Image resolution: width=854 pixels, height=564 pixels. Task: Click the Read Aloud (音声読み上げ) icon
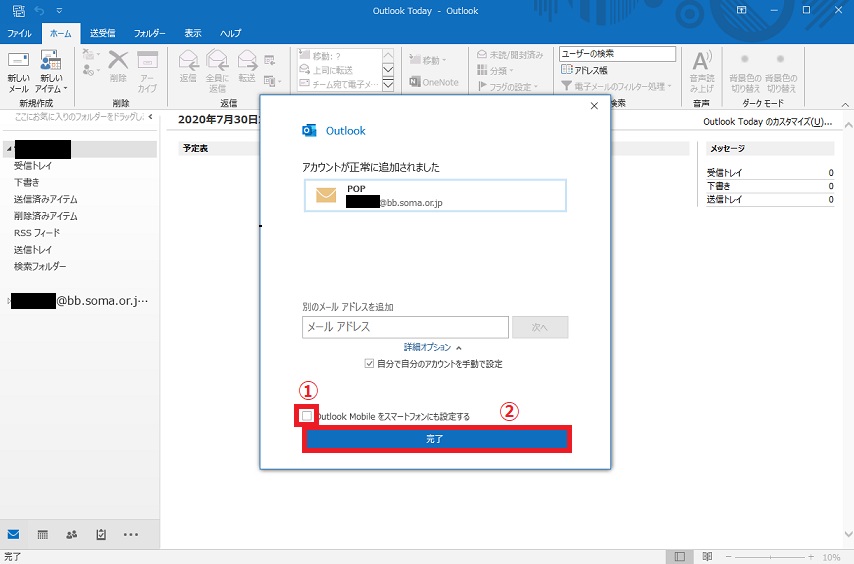pos(702,60)
